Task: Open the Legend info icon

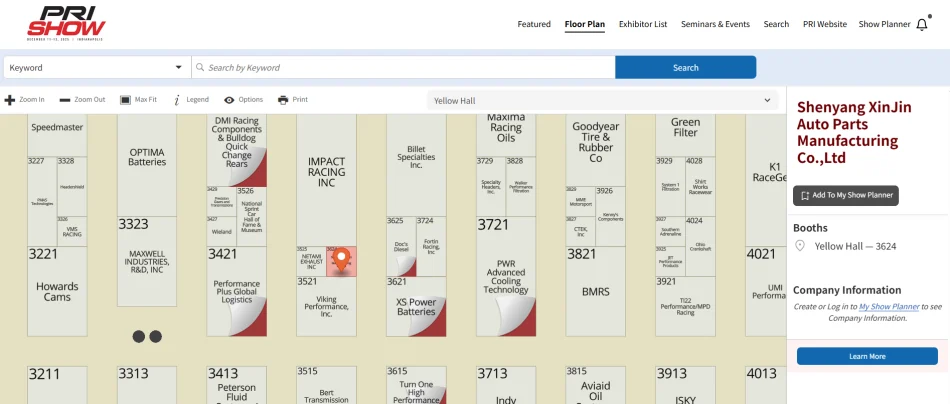Action: 177,100
